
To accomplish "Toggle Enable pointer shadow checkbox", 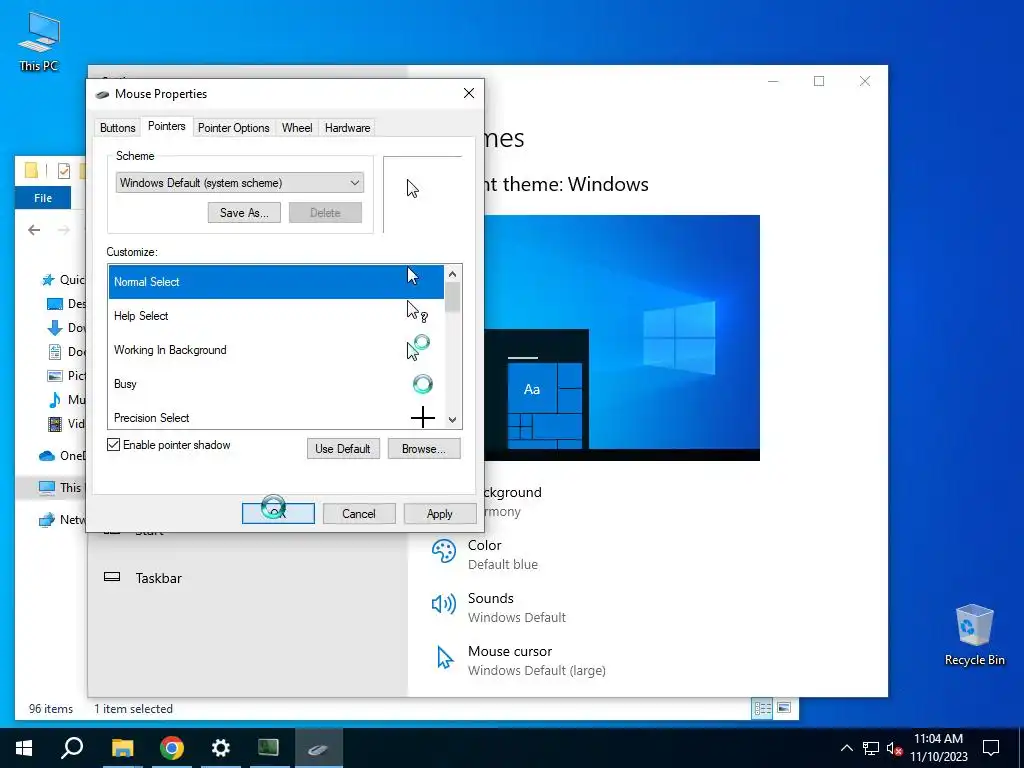I will pos(114,445).
